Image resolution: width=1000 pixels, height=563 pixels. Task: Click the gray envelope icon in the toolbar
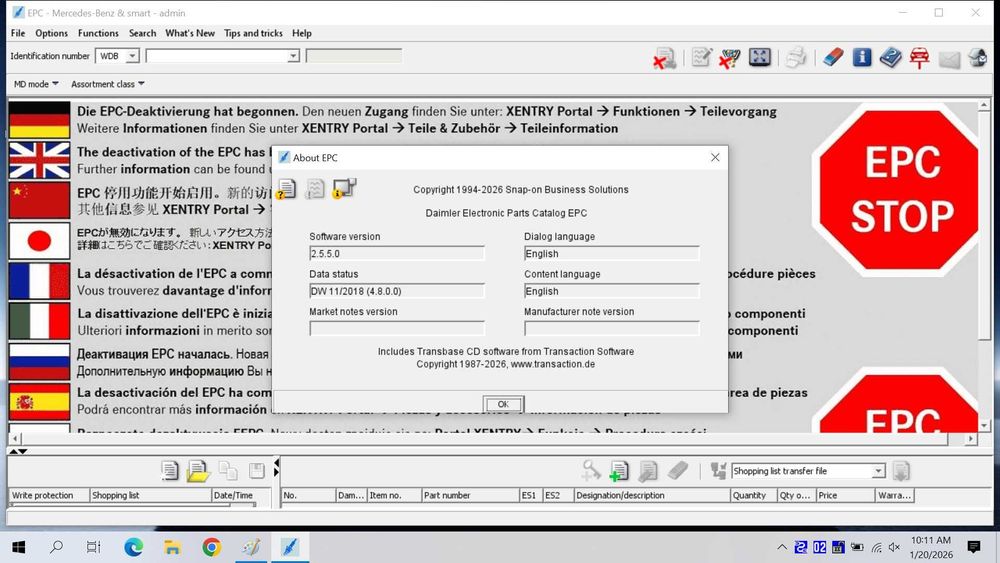coord(949,59)
